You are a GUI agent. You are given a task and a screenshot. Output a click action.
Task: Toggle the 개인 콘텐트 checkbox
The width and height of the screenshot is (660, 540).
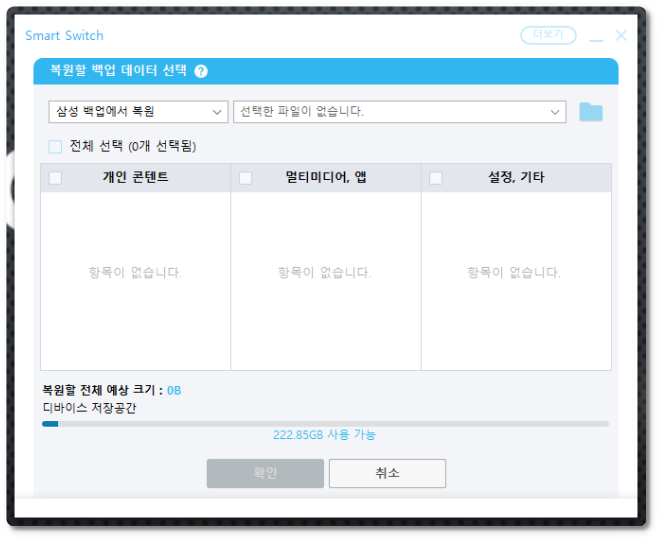click(x=56, y=178)
